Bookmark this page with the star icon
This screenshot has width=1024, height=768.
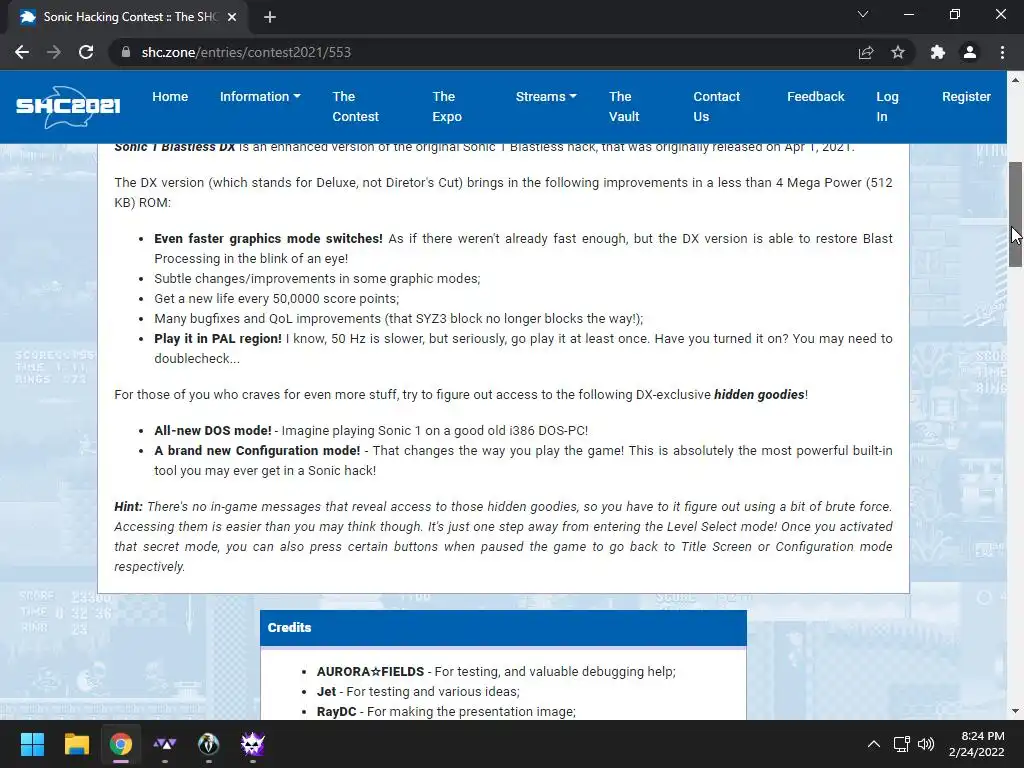pyautogui.click(x=898, y=52)
